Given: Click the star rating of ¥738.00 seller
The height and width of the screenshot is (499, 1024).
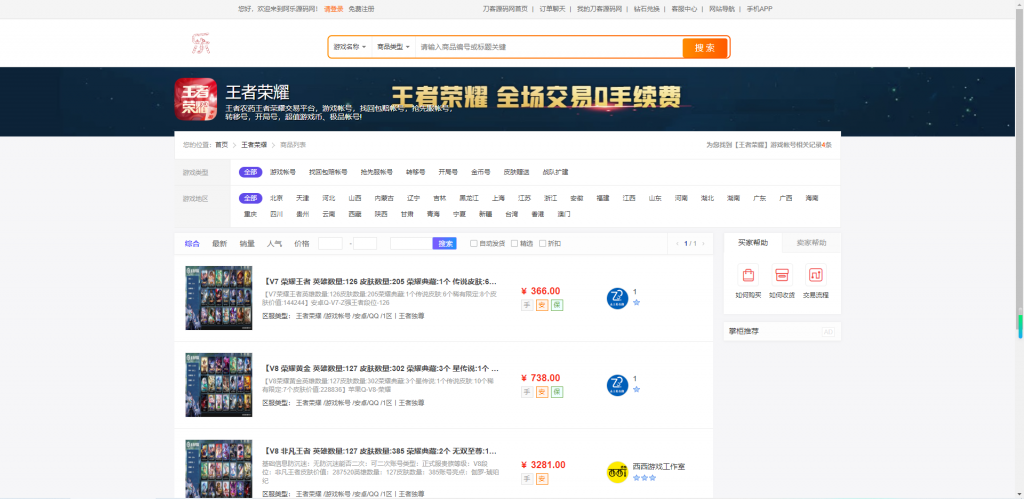Looking at the screenshot, I should coord(636,389).
